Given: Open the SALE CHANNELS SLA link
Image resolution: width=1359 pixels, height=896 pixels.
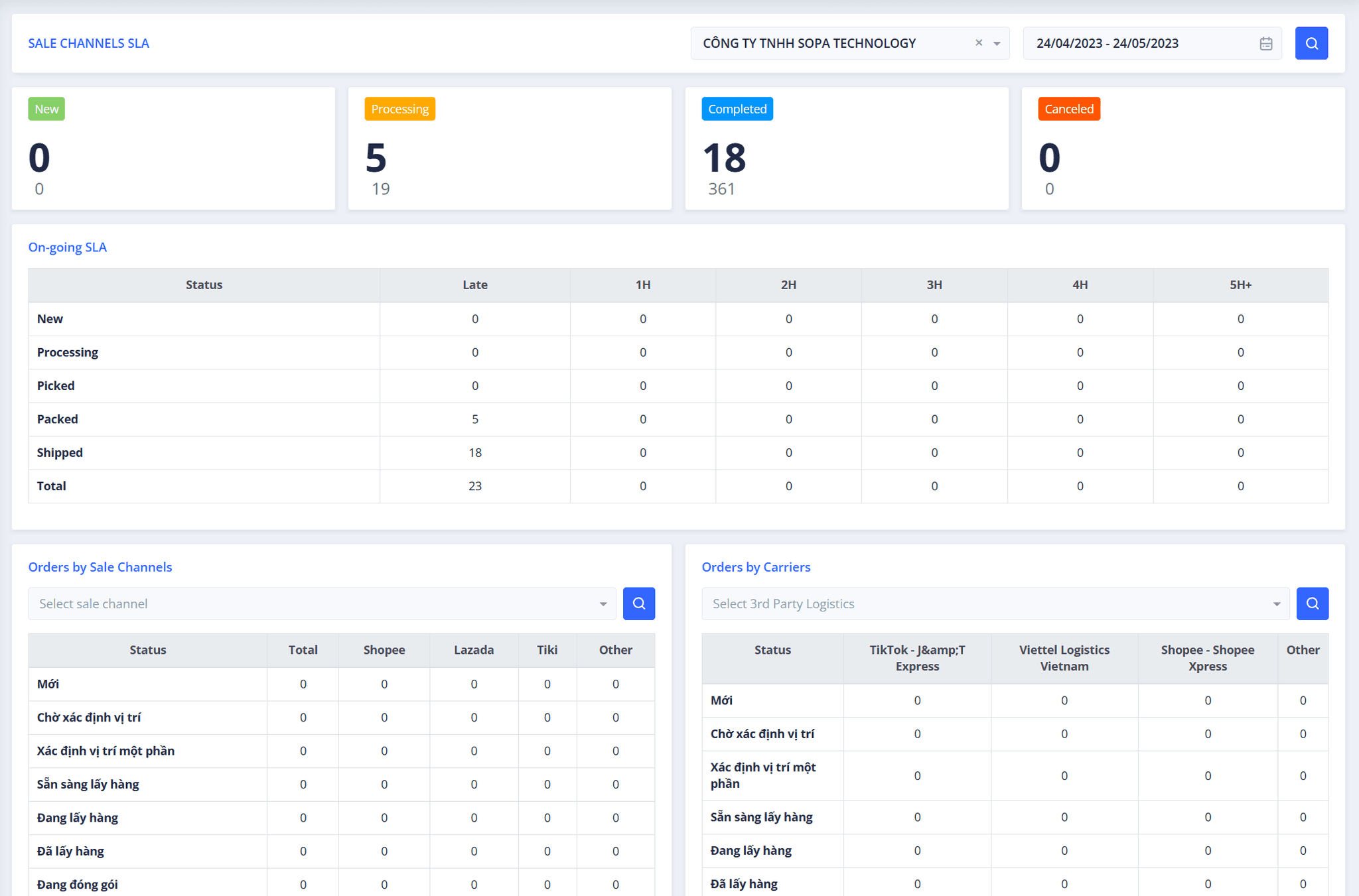Looking at the screenshot, I should pyautogui.click(x=88, y=42).
